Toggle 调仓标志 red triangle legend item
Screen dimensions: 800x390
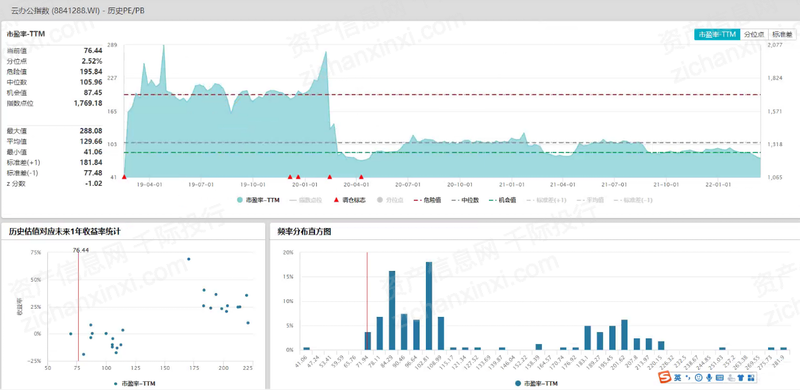(349, 200)
